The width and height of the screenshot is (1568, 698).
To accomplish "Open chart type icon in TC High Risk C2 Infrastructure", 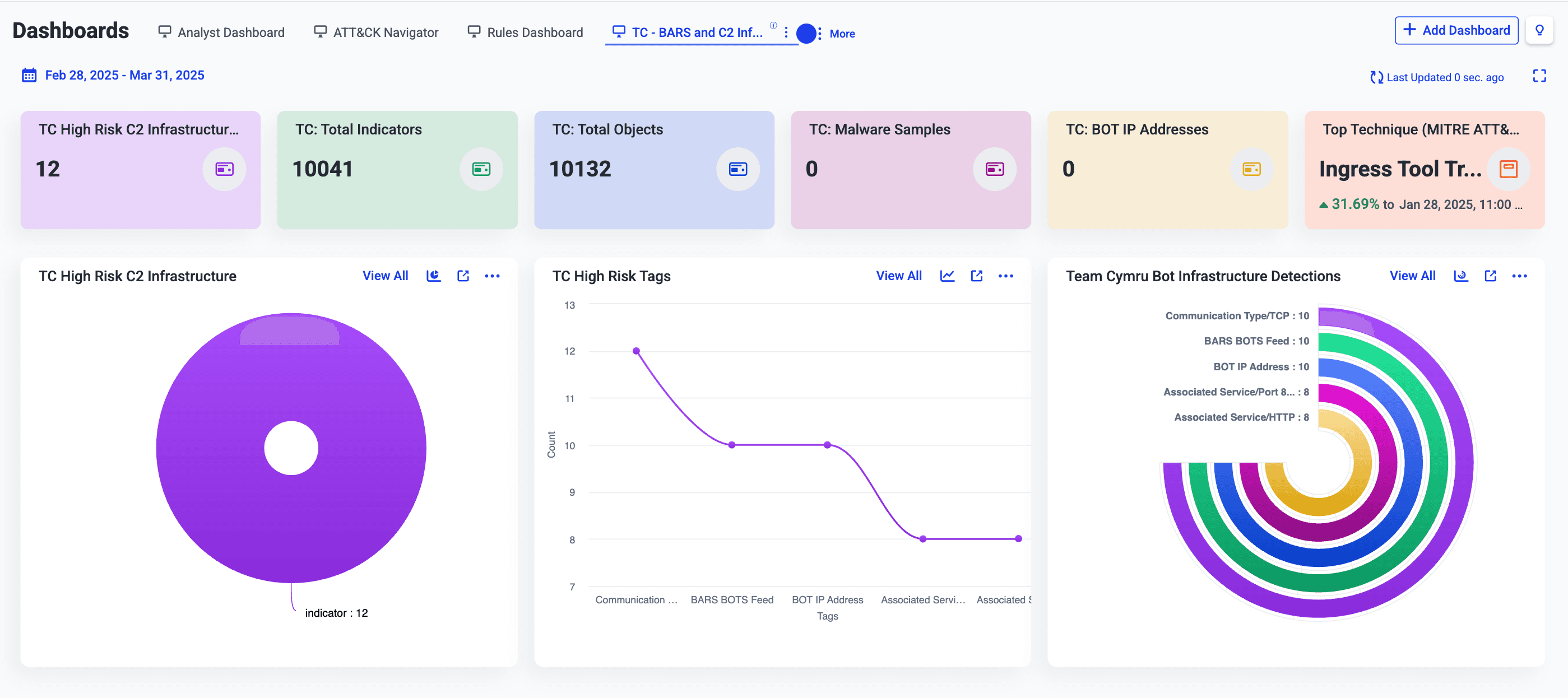I will point(433,276).
